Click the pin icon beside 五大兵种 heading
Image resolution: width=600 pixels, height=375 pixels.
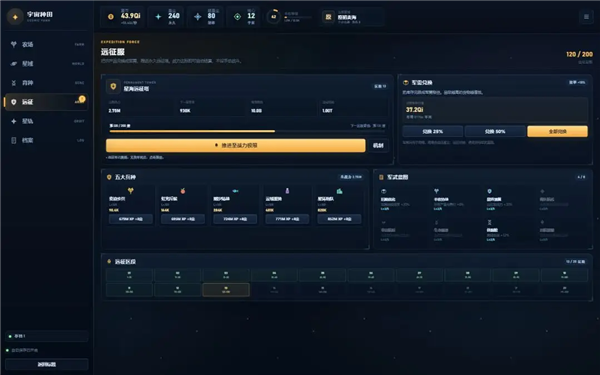pyautogui.click(x=109, y=177)
